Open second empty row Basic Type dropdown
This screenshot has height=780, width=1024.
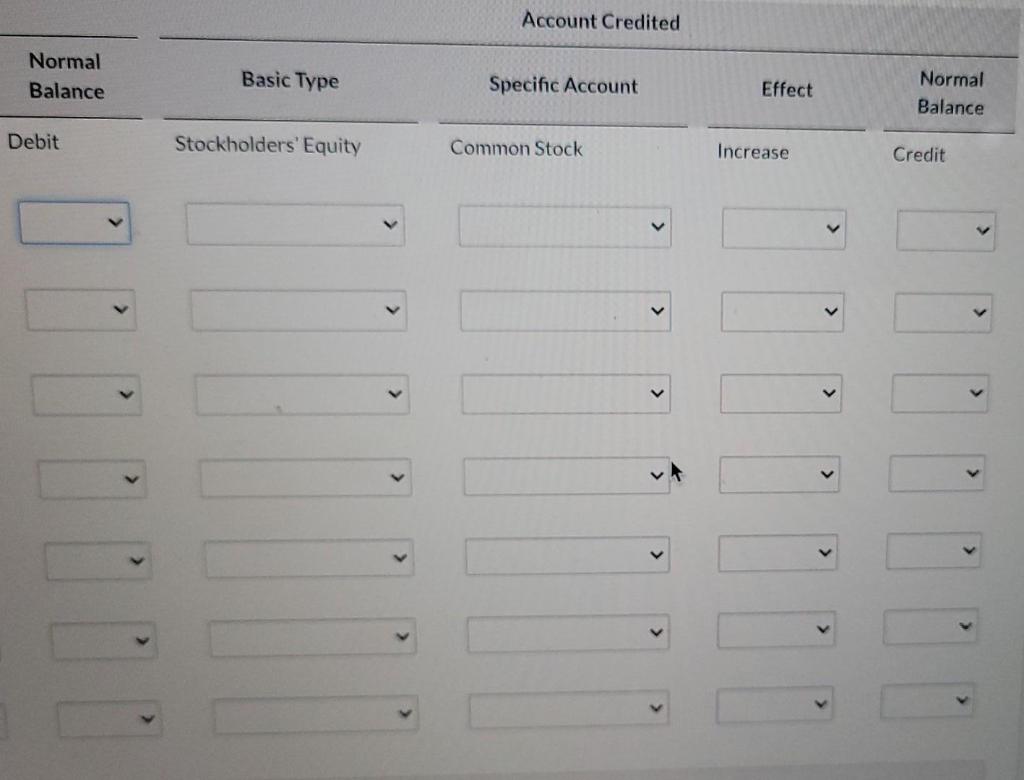pyautogui.click(x=298, y=311)
